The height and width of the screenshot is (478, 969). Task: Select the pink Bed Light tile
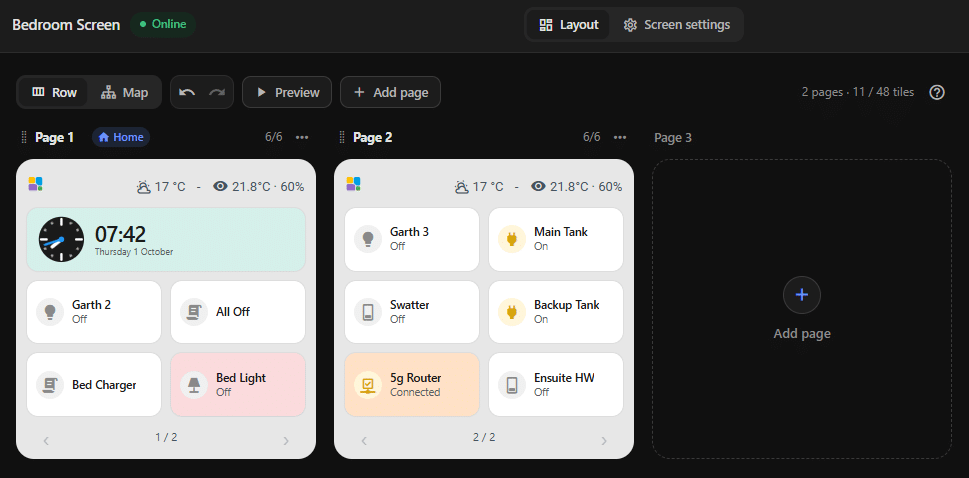(238, 385)
